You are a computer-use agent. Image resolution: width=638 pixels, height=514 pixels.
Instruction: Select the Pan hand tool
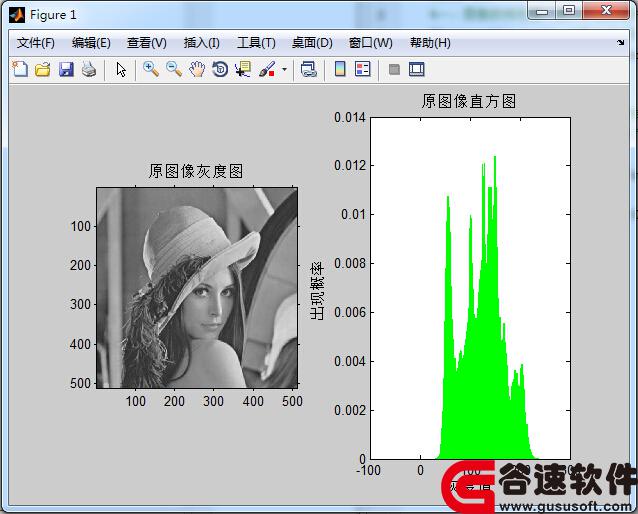(x=197, y=69)
